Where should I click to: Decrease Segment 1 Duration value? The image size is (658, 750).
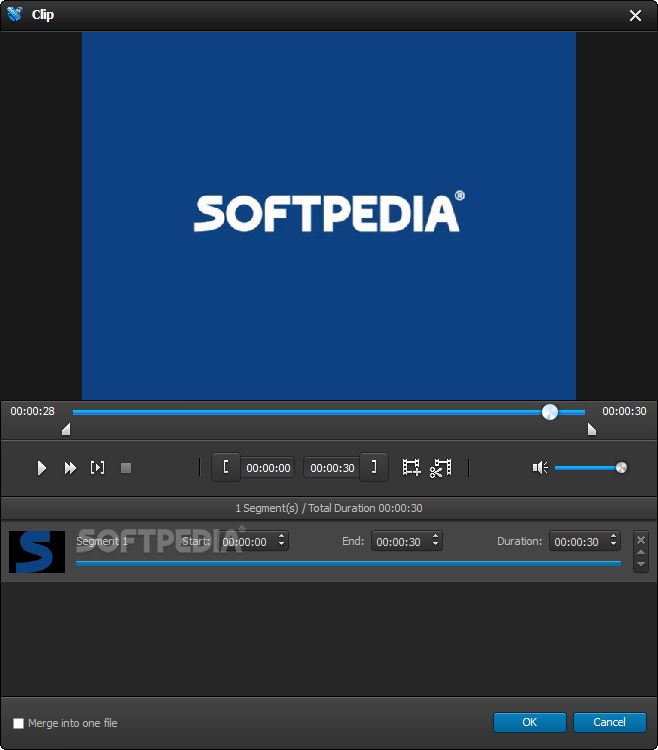point(614,545)
